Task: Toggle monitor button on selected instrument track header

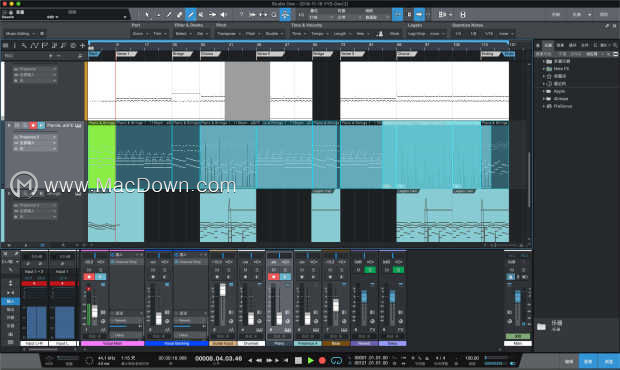Action: tap(41, 125)
